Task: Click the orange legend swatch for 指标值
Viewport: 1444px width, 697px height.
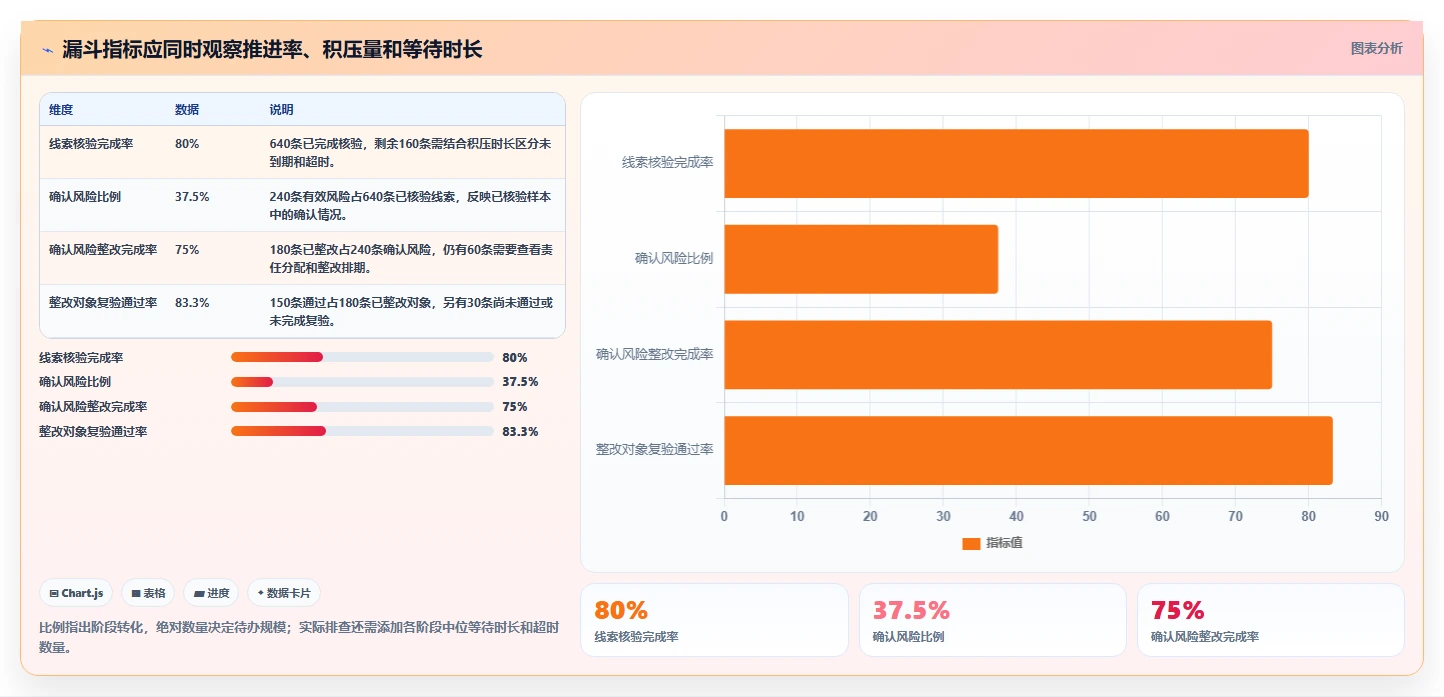Action: coord(971,543)
